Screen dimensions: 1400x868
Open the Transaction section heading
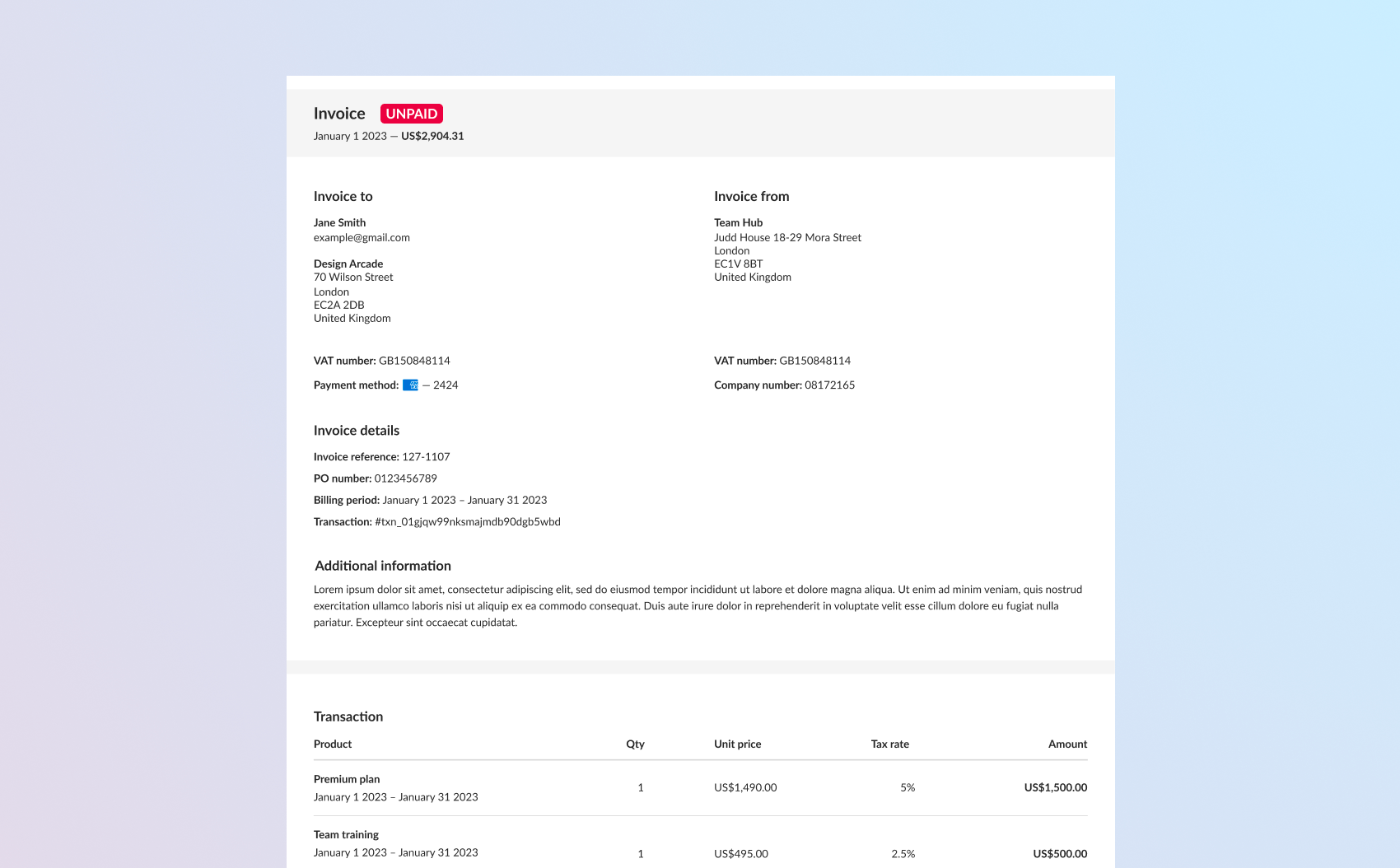pos(348,716)
